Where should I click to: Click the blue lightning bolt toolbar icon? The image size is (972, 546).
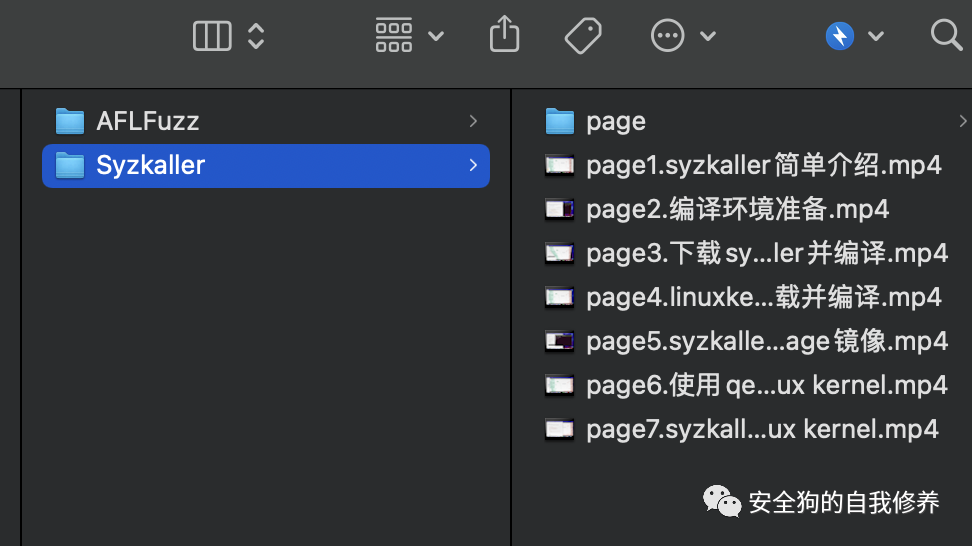click(x=840, y=35)
